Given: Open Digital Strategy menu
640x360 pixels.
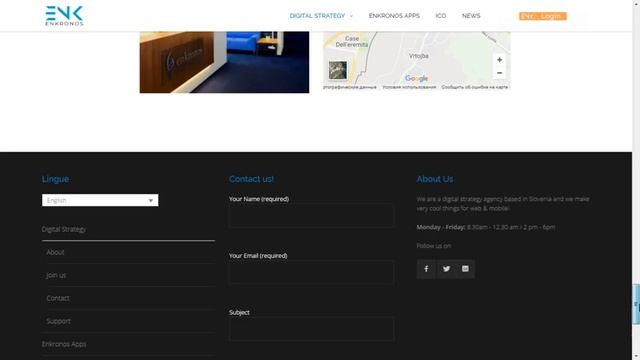Looking at the screenshot, I should point(317,16).
